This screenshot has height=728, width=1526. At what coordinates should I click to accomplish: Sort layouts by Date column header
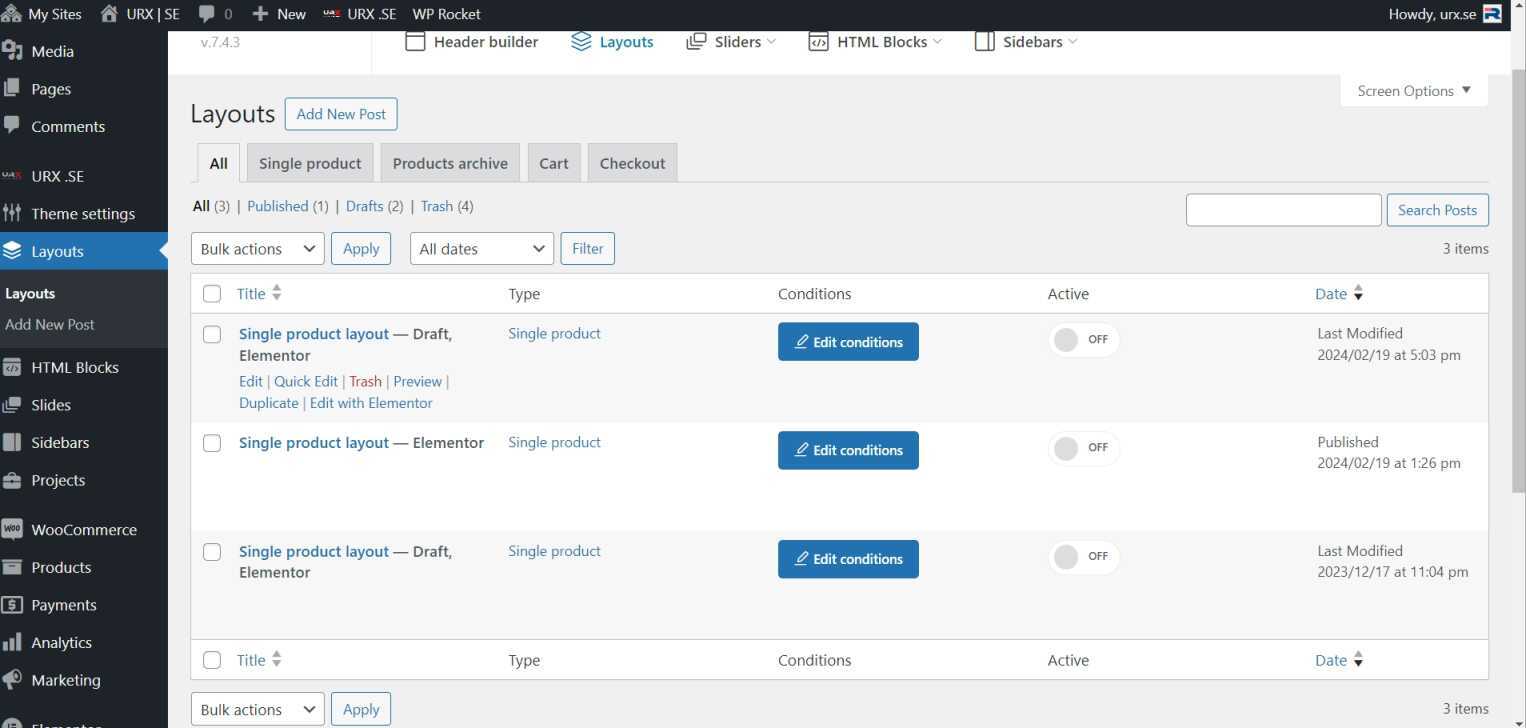tap(1331, 294)
